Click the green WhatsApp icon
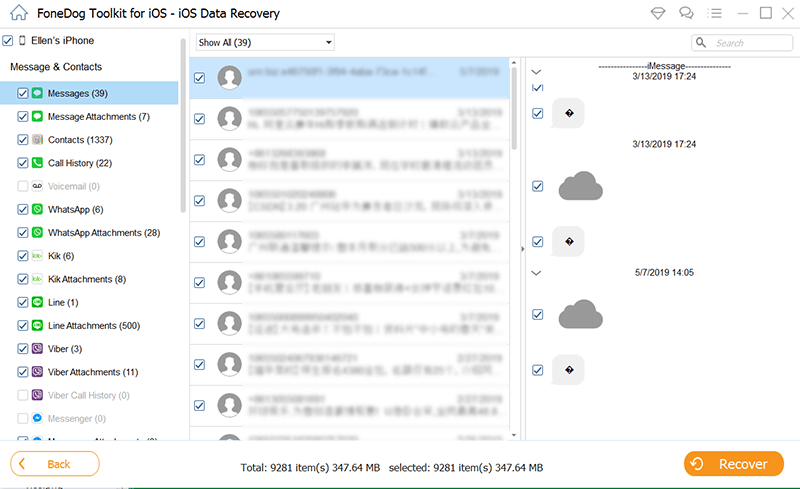This screenshot has height=489, width=800. click(x=37, y=209)
